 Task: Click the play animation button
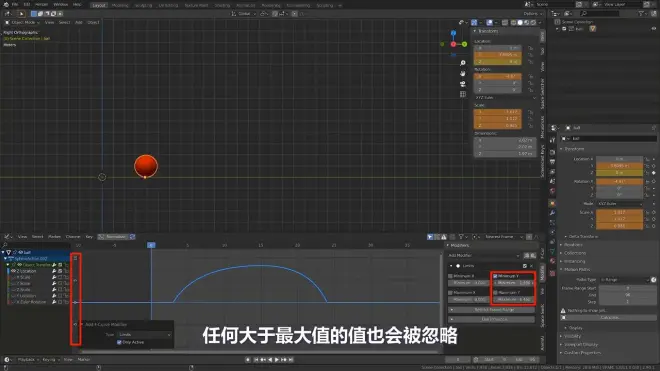277,360
